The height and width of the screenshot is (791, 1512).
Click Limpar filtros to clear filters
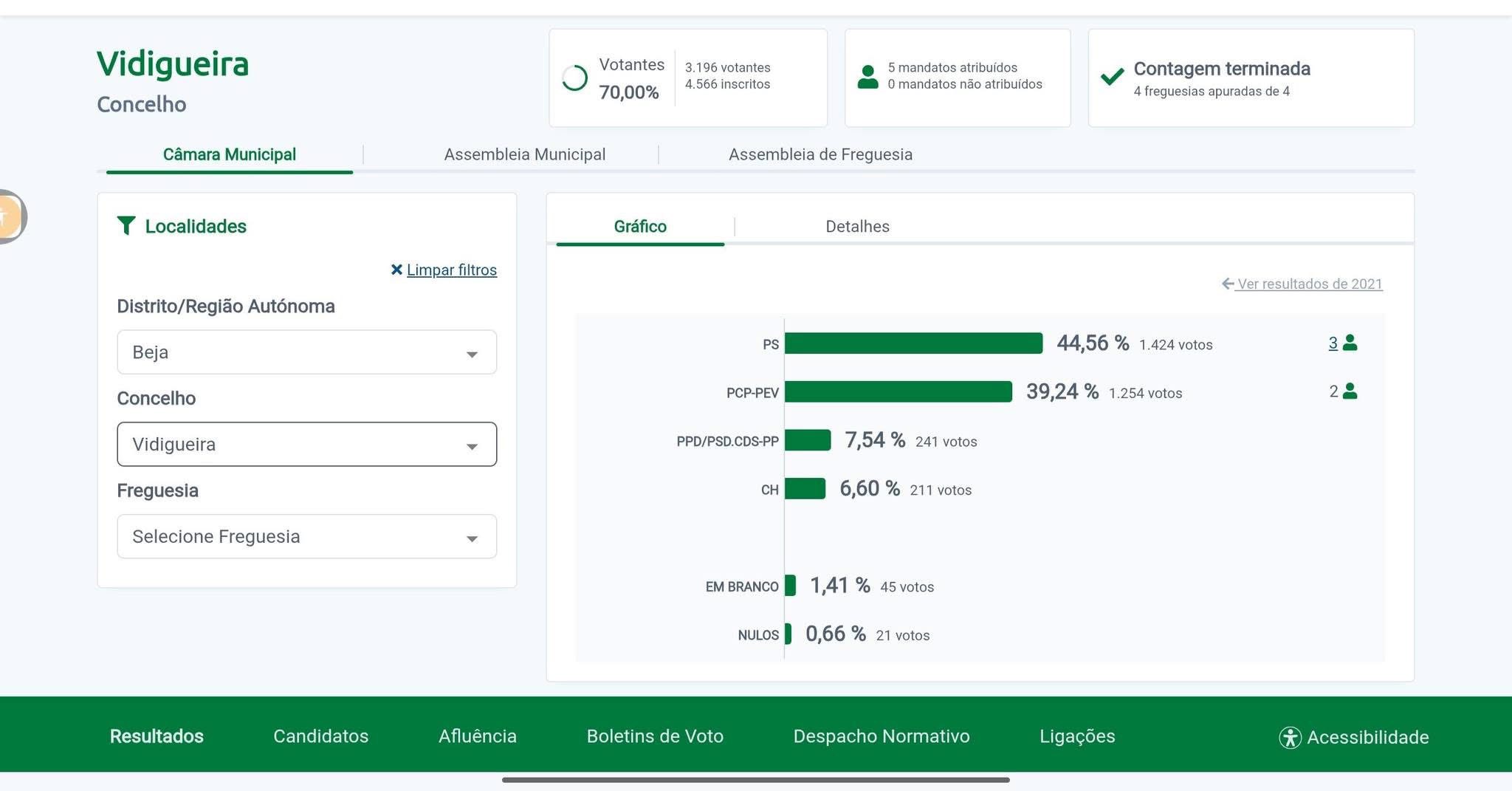coord(450,270)
